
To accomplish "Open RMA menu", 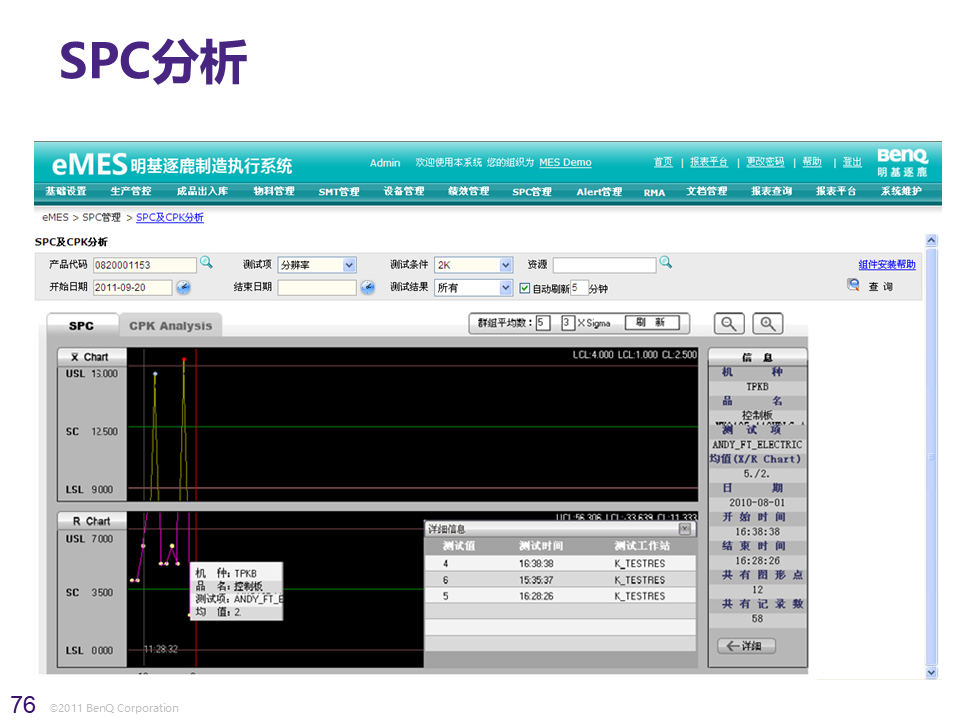I will coord(654,192).
